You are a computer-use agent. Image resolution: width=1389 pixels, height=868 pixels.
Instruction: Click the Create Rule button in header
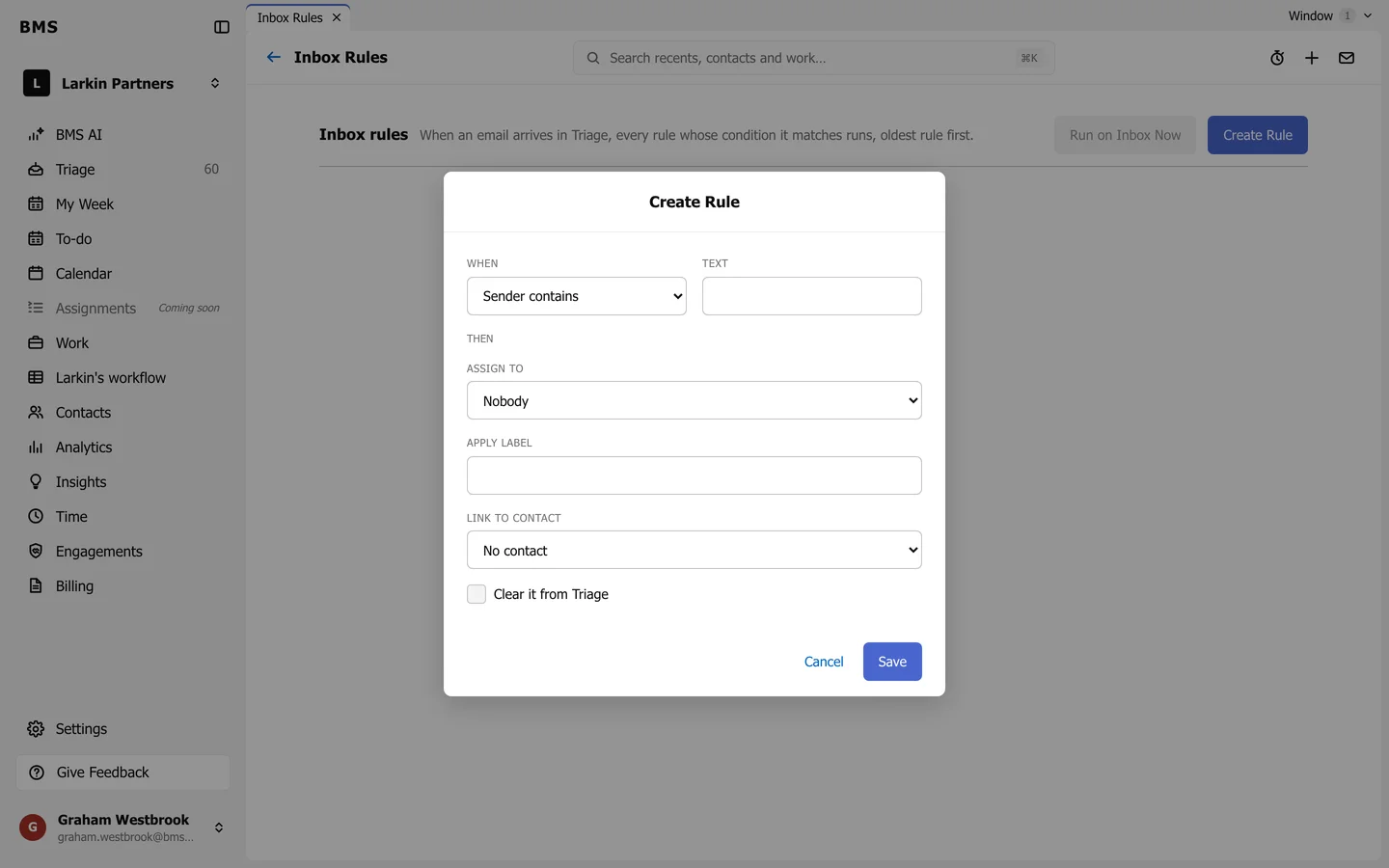[1258, 135]
